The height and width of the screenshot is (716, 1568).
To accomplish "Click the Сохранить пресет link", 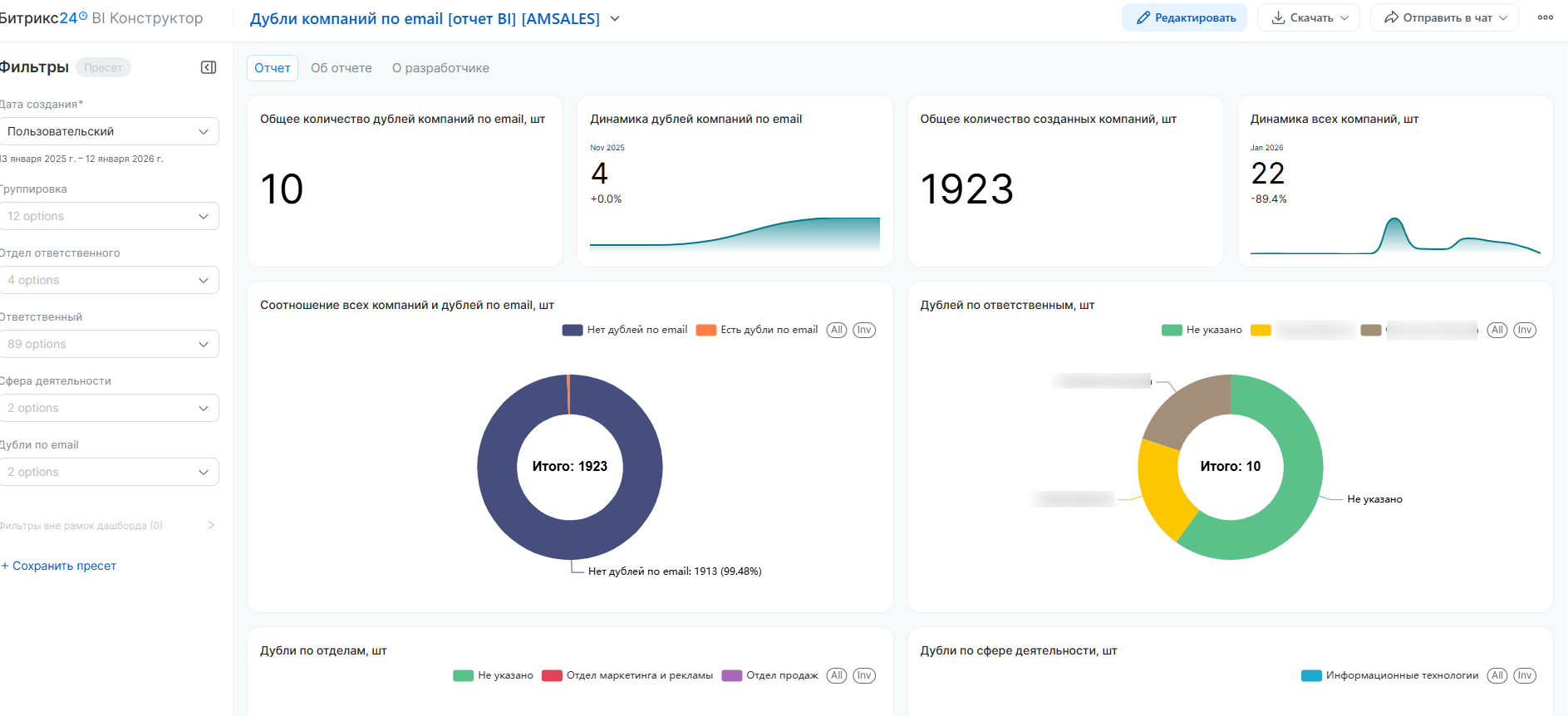I will point(64,566).
